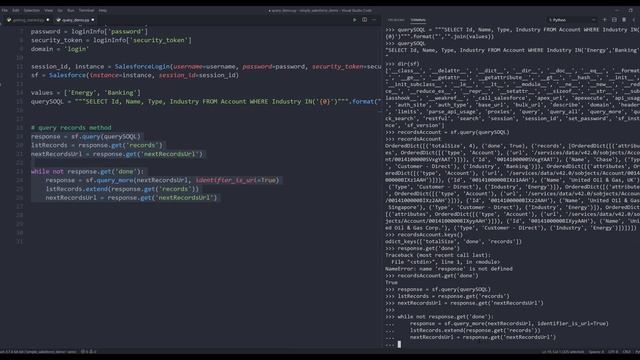Image resolution: width=640 pixels, height=360 pixels.
Task: Click 'while not response.get('done'):' in editor
Action: click(87, 171)
